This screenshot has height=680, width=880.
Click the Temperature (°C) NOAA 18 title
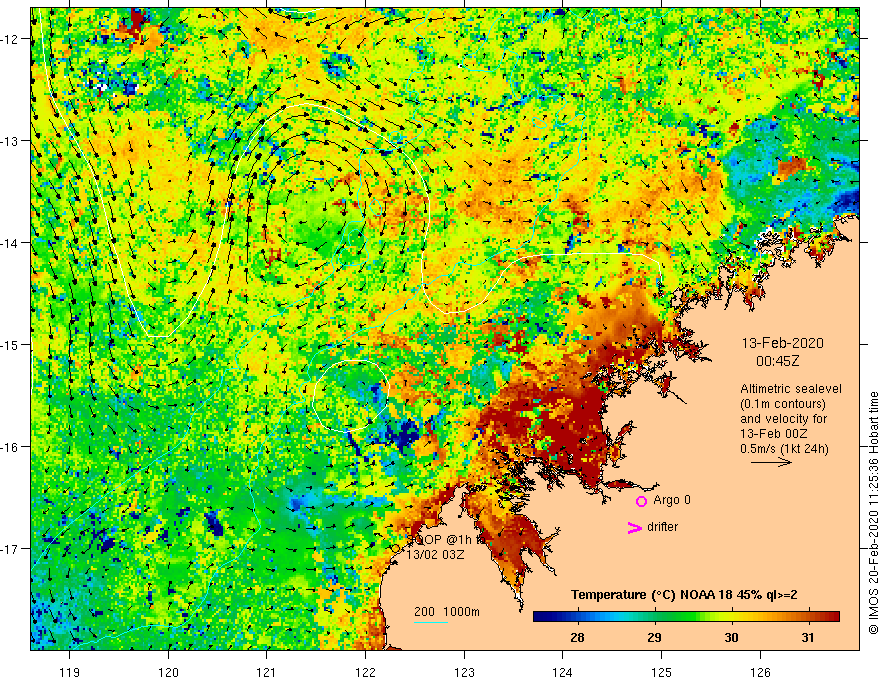point(684,595)
